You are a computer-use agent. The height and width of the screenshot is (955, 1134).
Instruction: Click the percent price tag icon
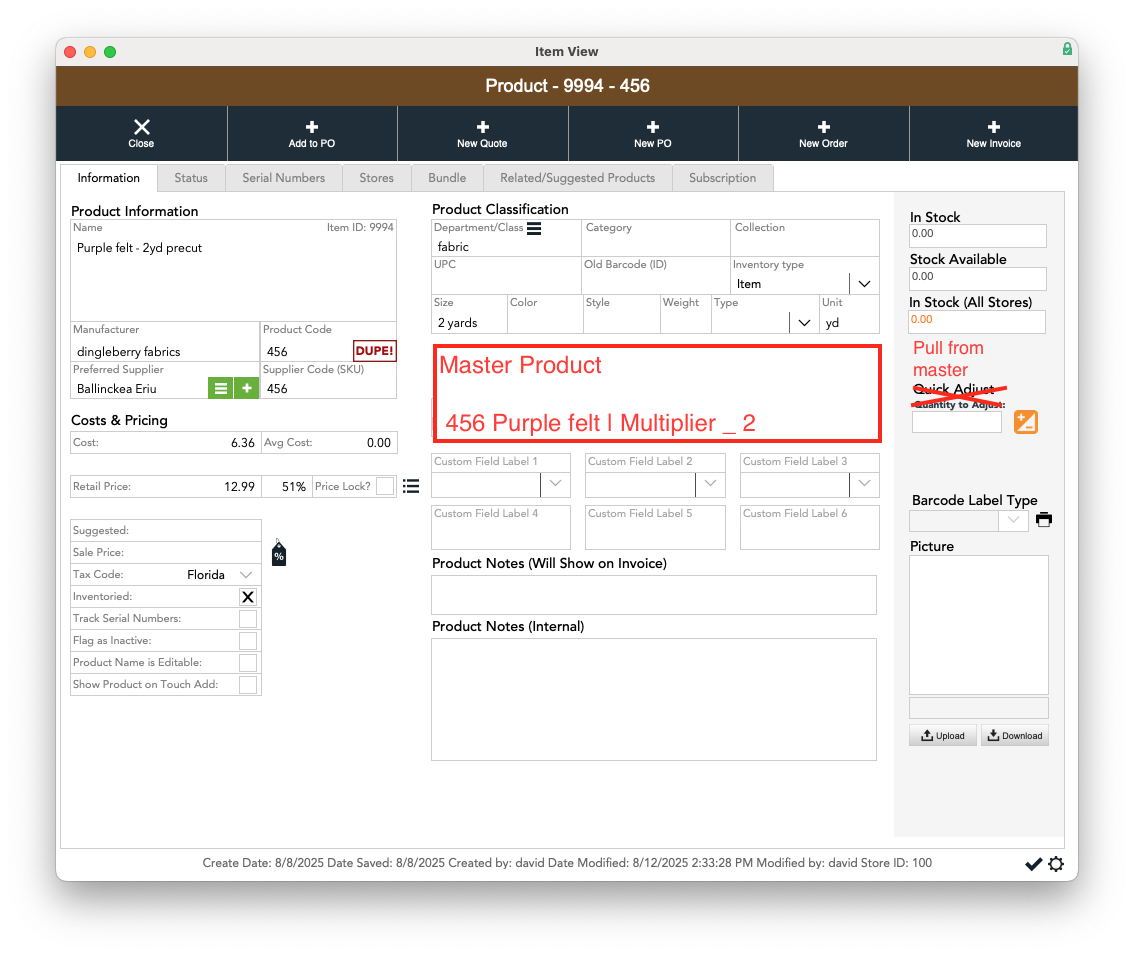[279, 554]
